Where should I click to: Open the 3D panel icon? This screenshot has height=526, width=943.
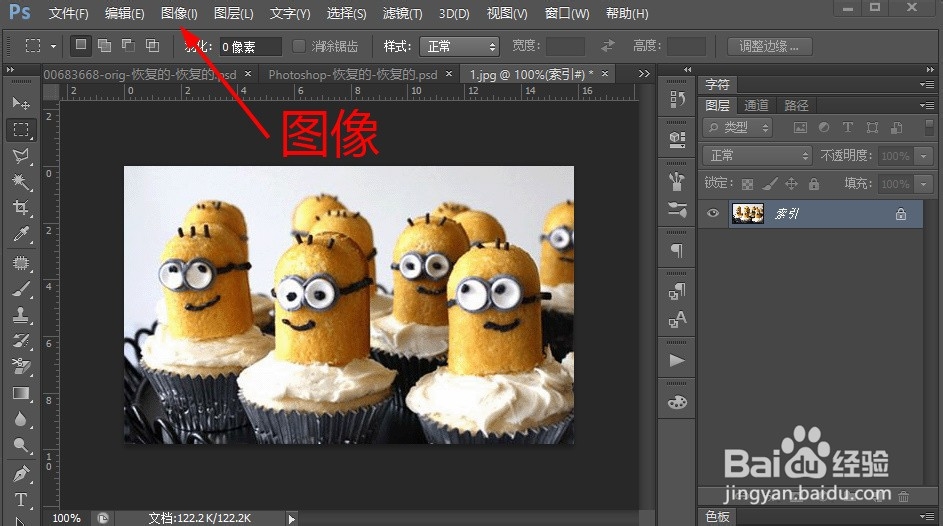click(x=677, y=139)
